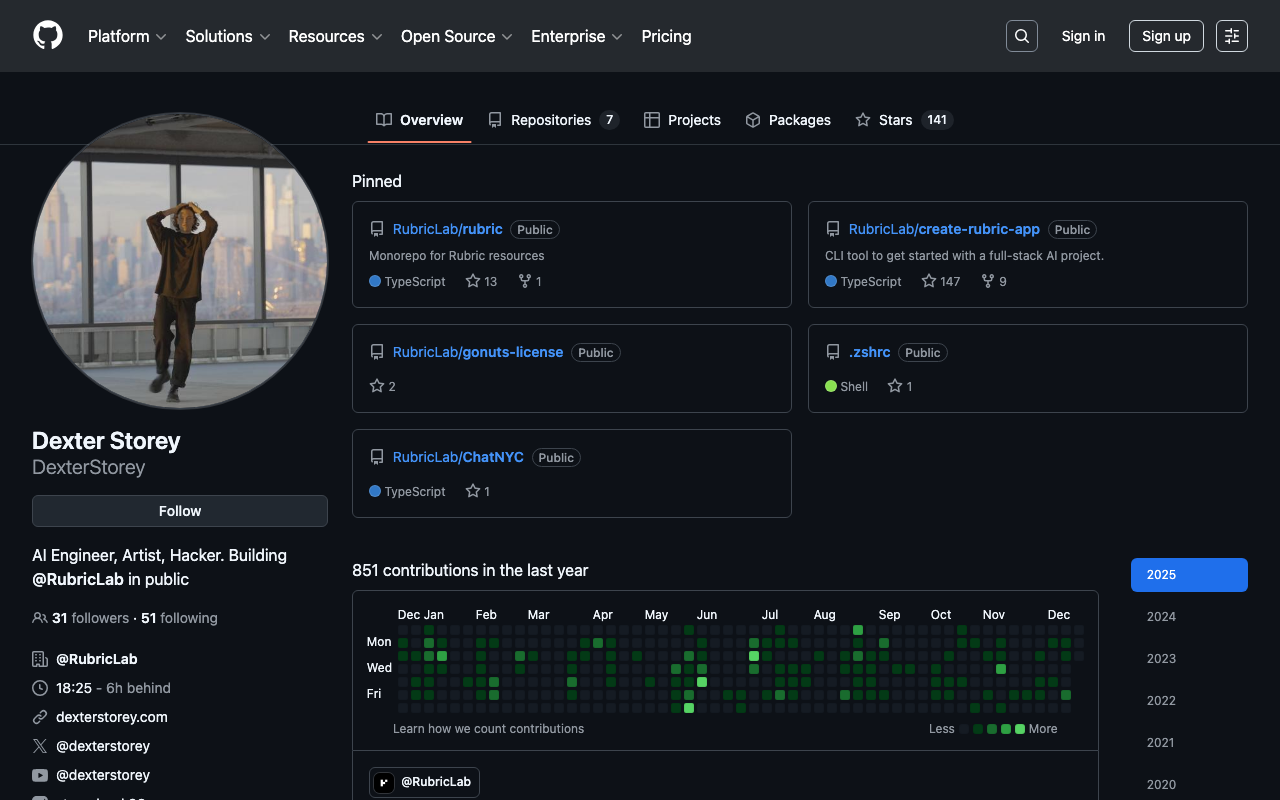
Task: Click Dexter Storey's profile avatar photo
Action: (x=180, y=260)
